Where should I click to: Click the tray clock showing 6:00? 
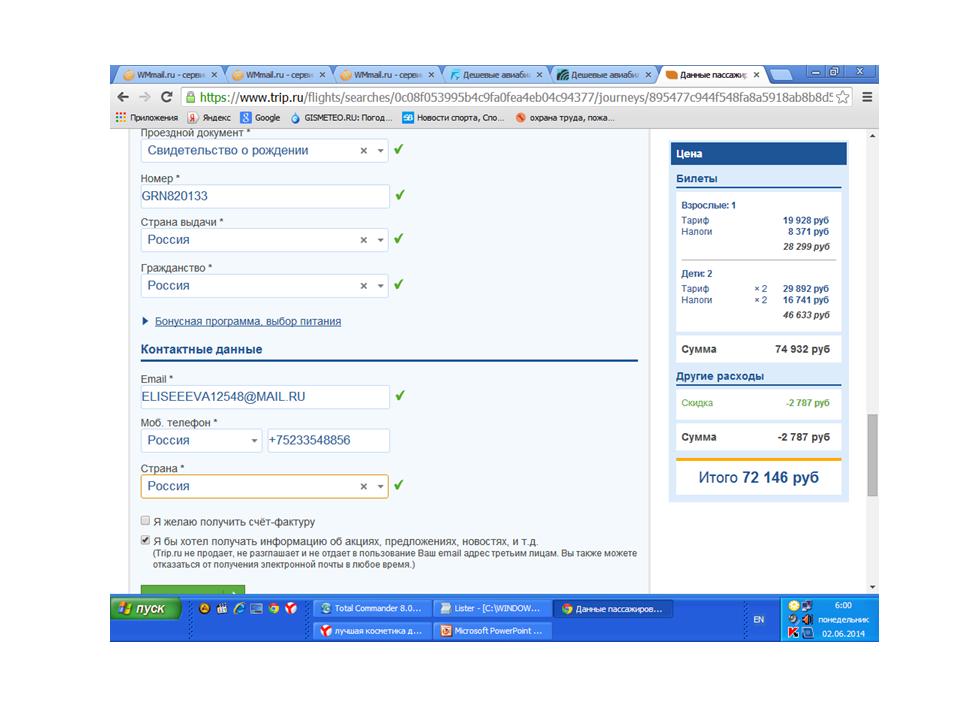click(x=843, y=606)
